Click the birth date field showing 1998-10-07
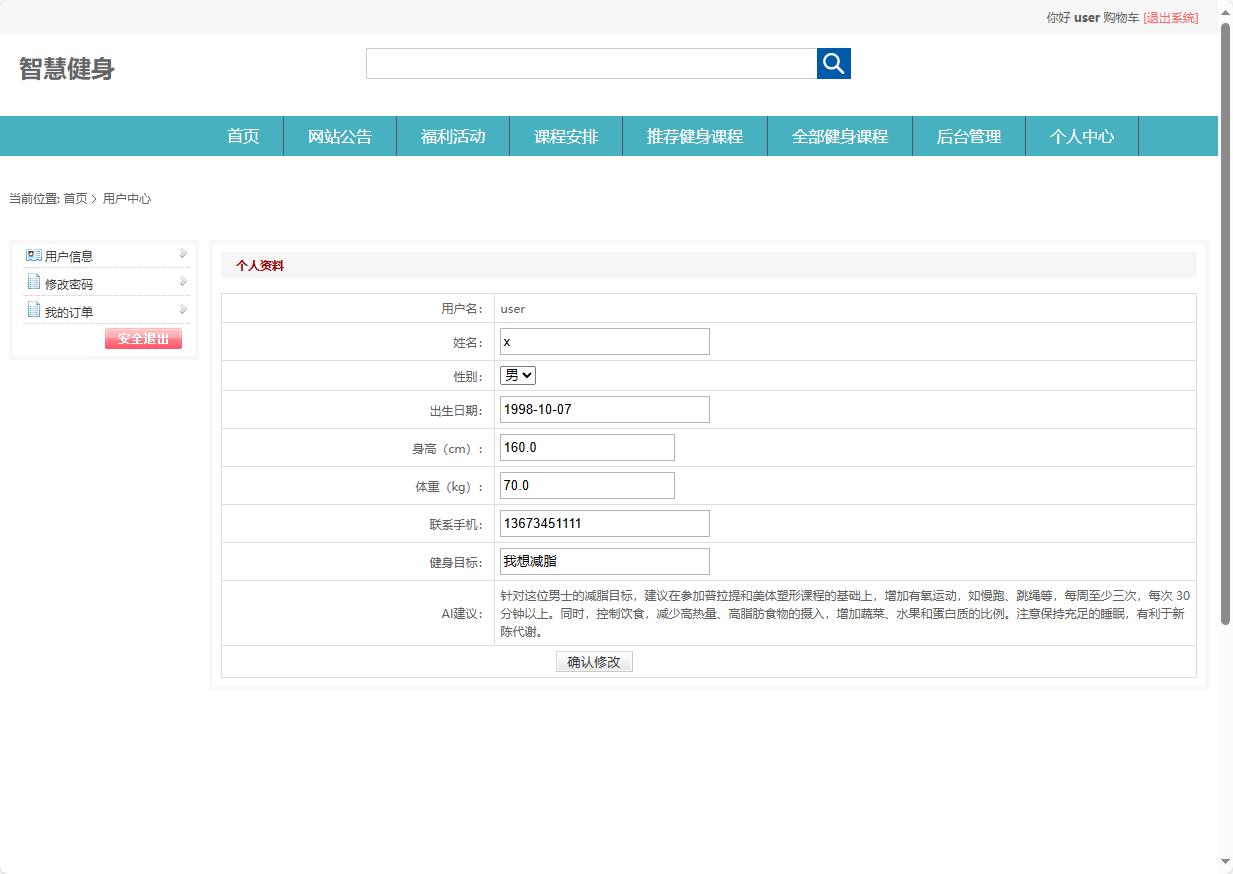 604,409
